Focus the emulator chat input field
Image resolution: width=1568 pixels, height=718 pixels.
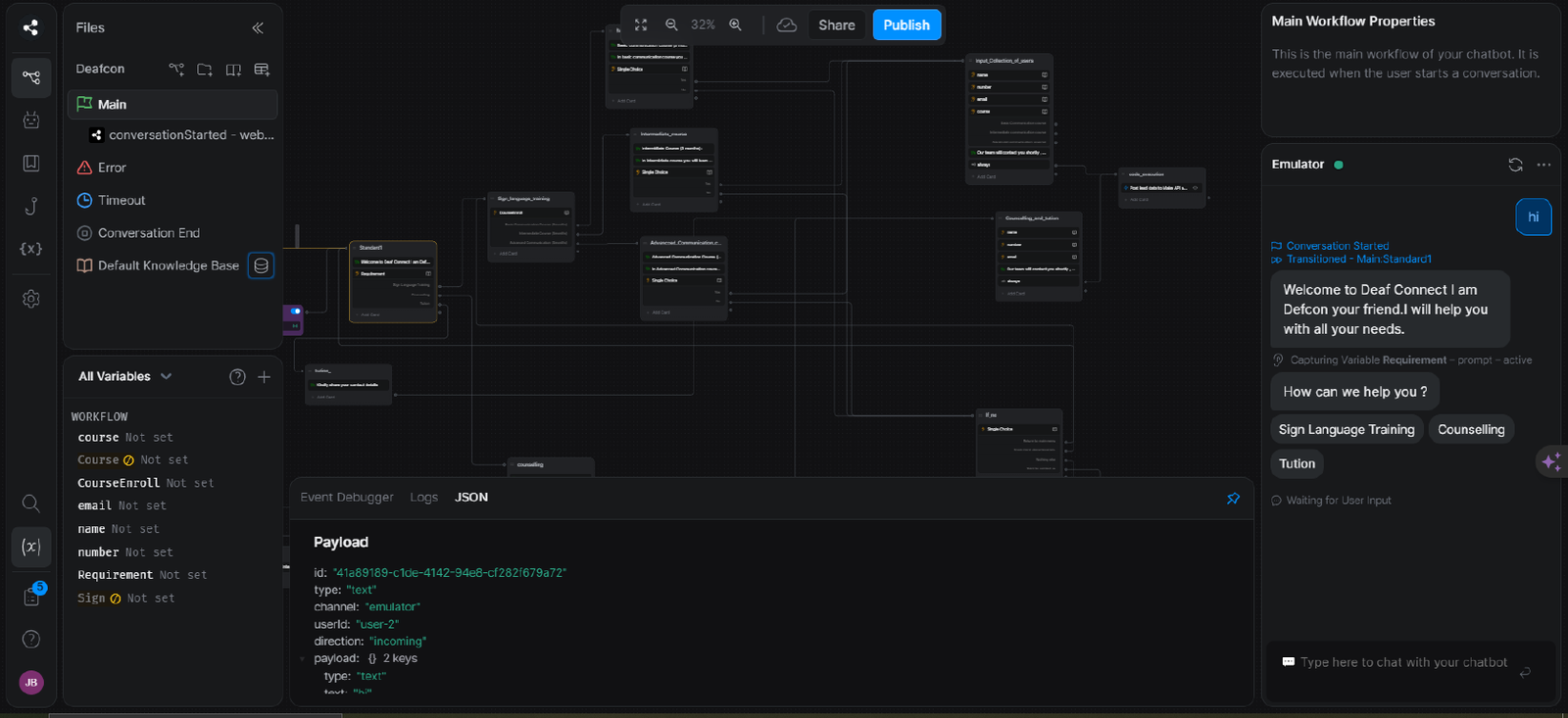coord(1403,663)
